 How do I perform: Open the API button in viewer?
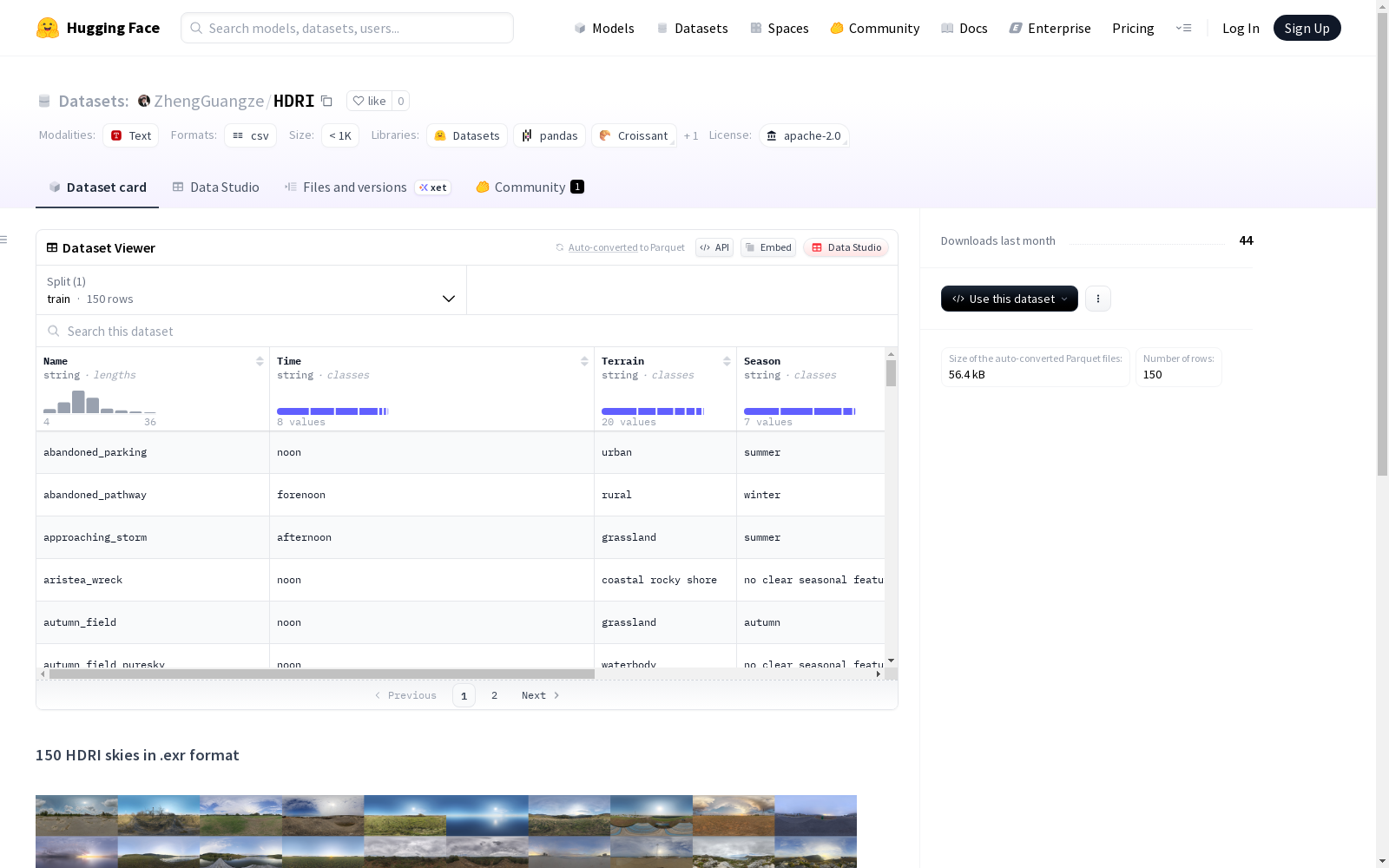(x=714, y=247)
